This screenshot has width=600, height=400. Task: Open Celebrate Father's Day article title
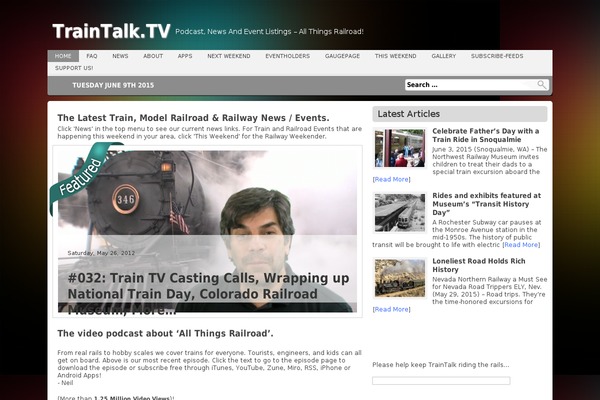(x=486, y=135)
